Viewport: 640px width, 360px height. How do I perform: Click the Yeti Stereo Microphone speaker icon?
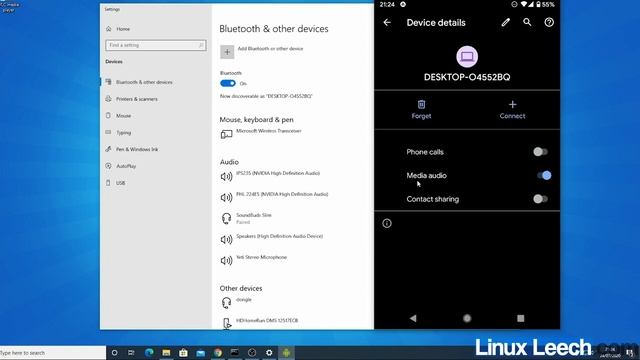coord(226,260)
